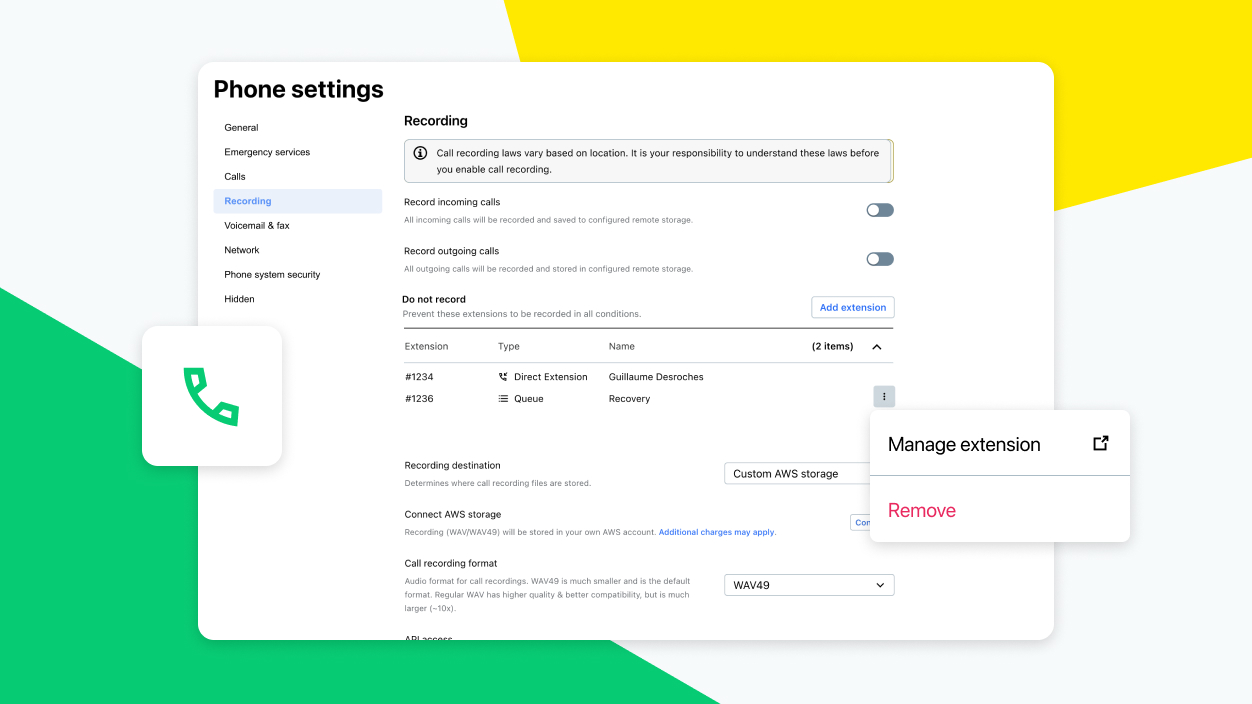This screenshot has width=1252, height=704.
Task: Click the external link icon beside Manage extension
Action: tap(1100, 444)
